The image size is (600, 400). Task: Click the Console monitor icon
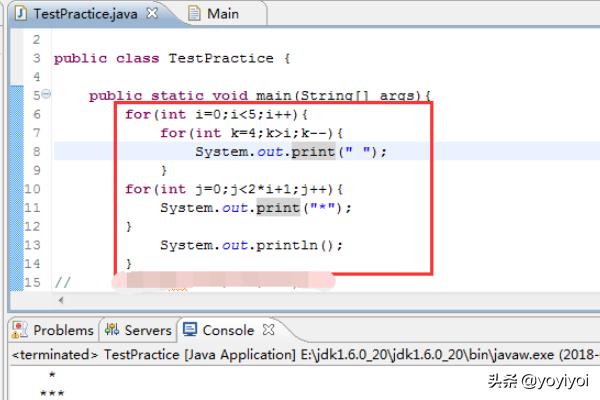(190, 329)
